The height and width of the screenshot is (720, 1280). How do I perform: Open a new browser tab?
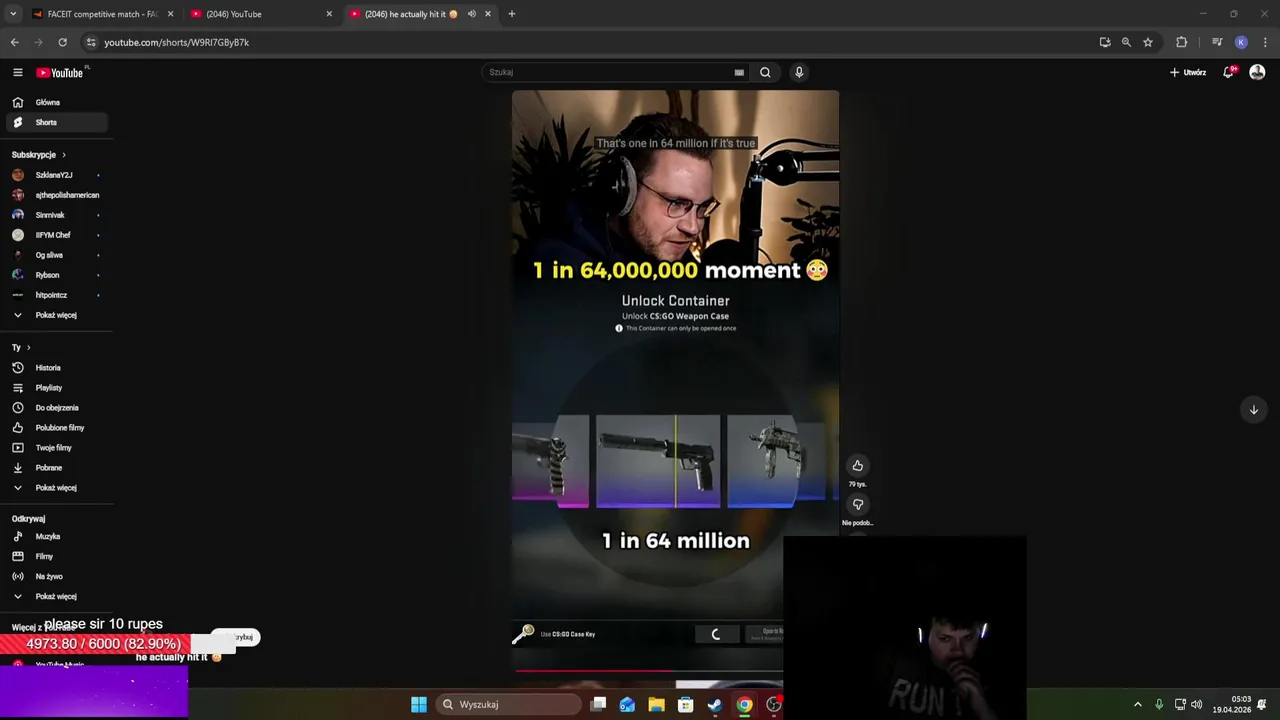(x=511, y=14)
